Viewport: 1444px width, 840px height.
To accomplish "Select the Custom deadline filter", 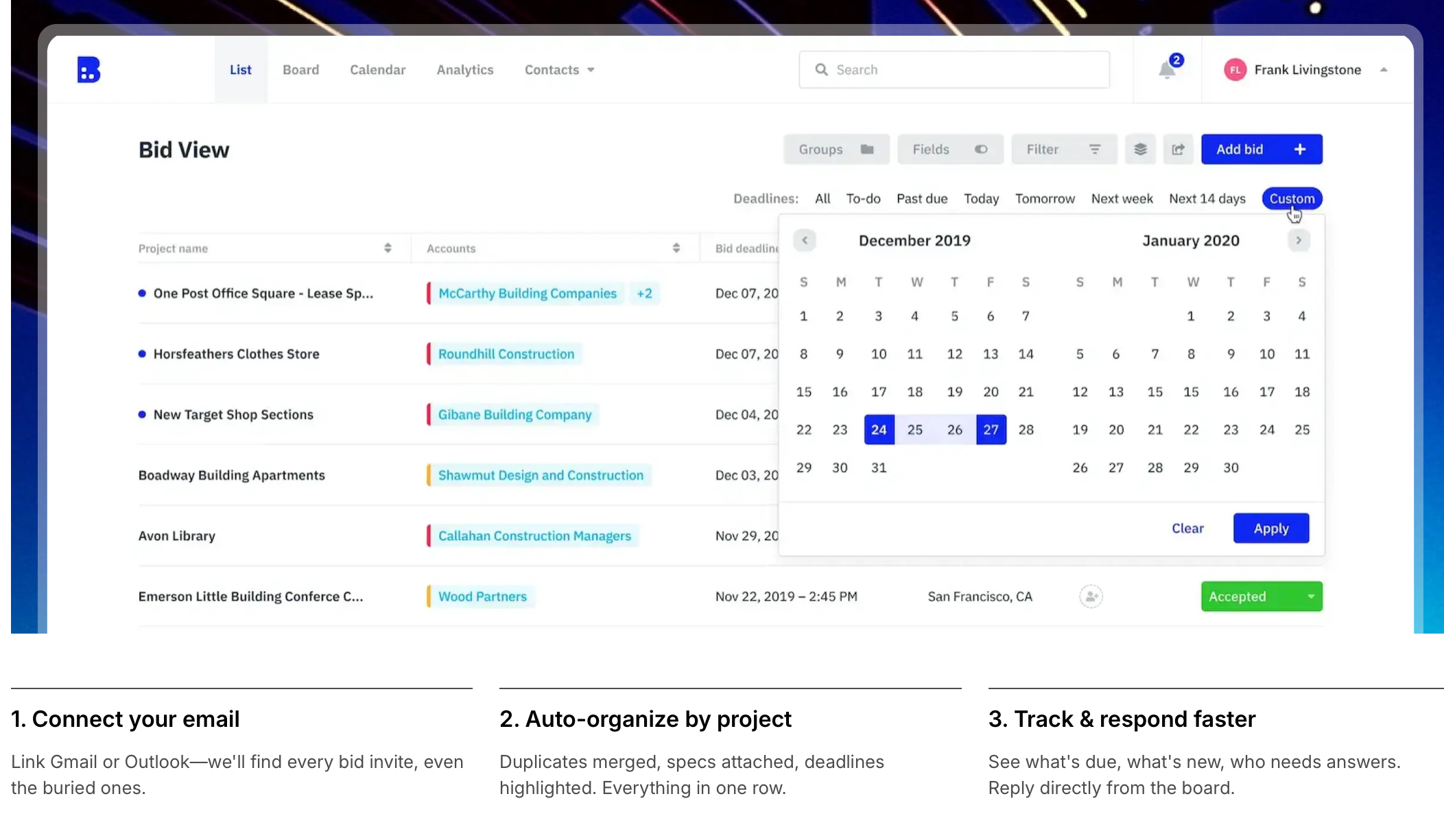I will [1291, 199].
